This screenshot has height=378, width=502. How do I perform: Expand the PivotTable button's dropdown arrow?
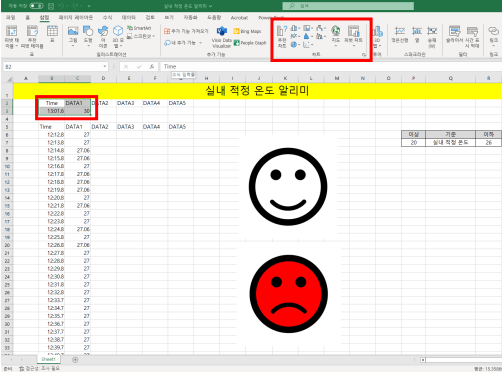pos(16,46)
